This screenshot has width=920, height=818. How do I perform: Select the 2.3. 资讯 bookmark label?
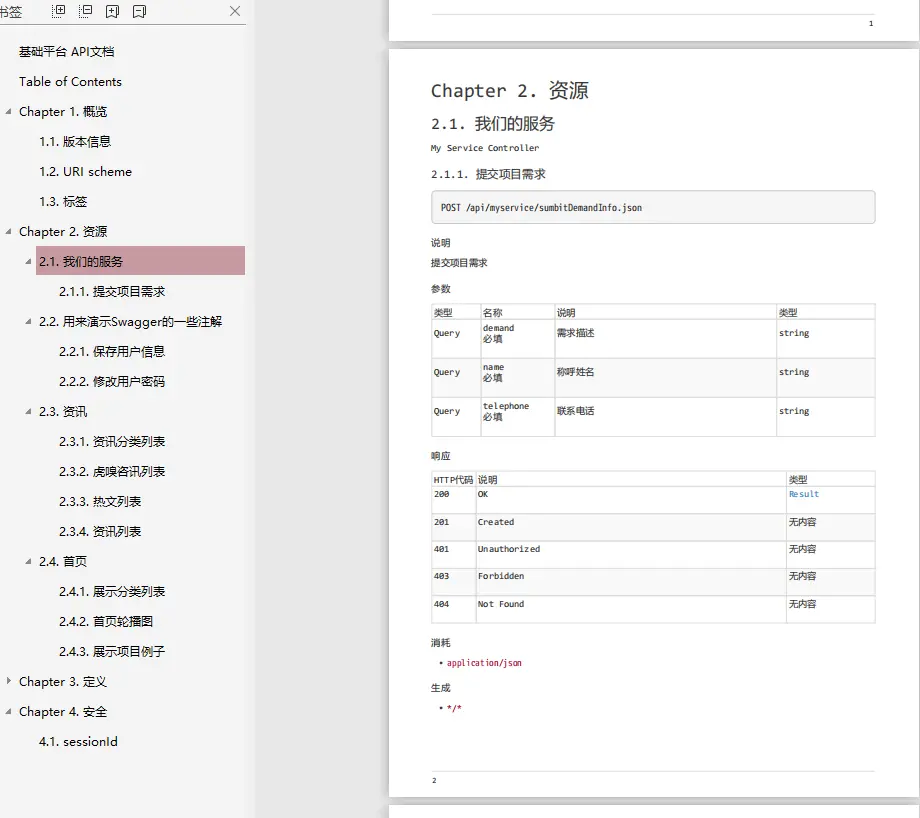pyautogui.click(x=63, y=411)
